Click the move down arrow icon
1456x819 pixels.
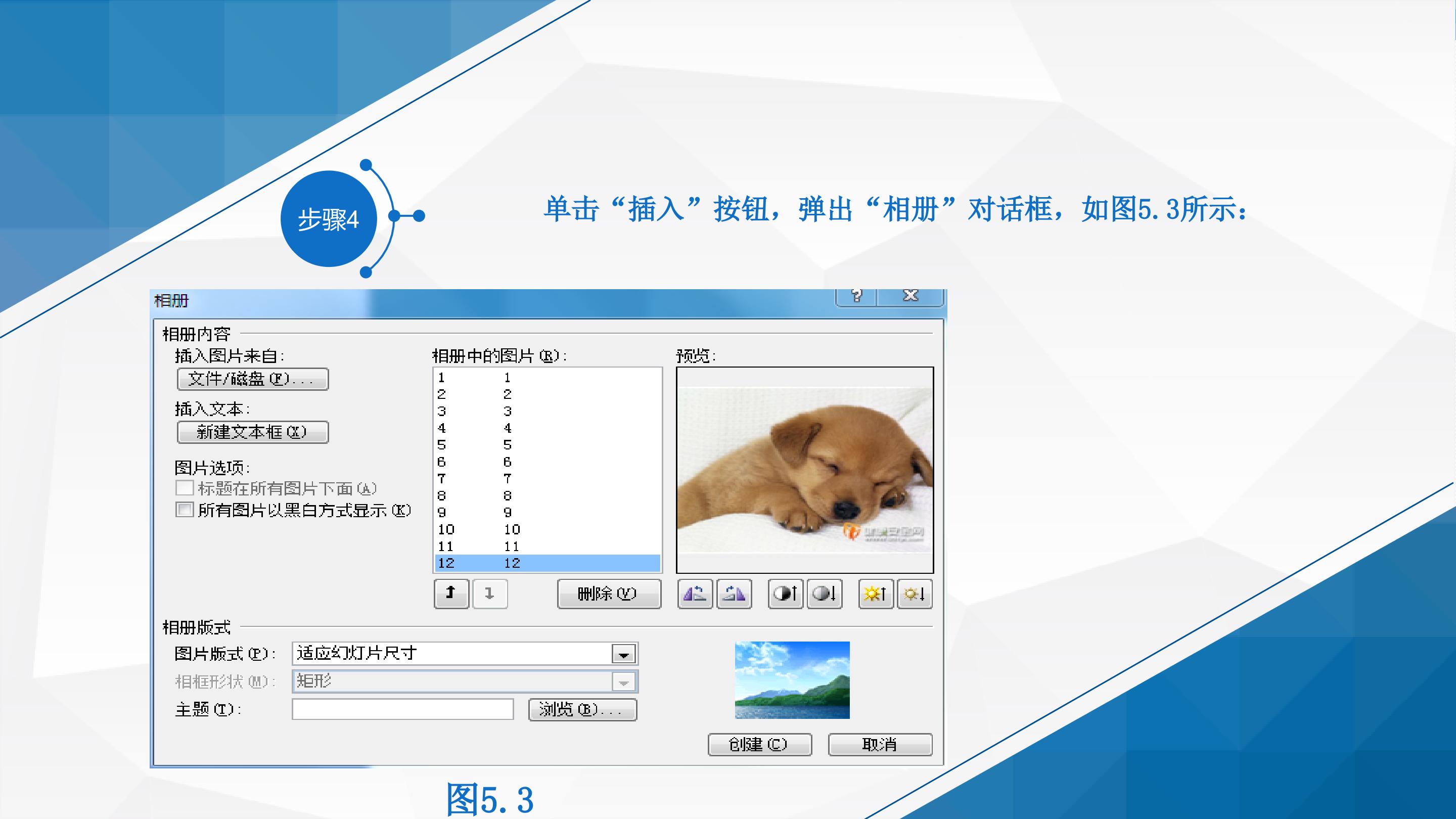click(490, 594)
